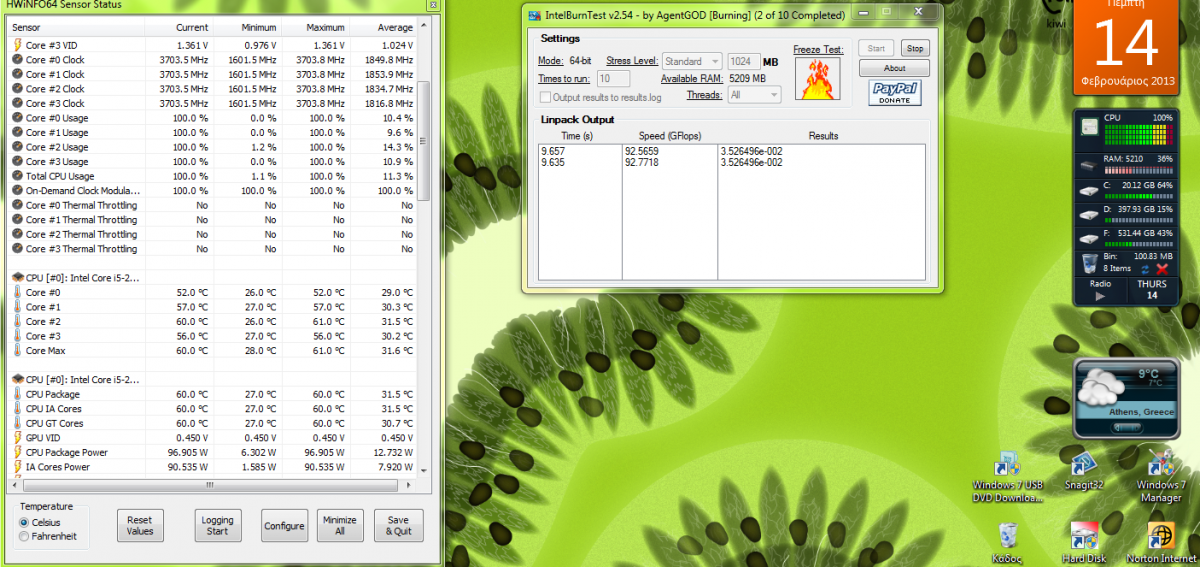Tick Output results to results.log checkbox
The height and width of the screenshot is (567, 1200).
[545, 97]
